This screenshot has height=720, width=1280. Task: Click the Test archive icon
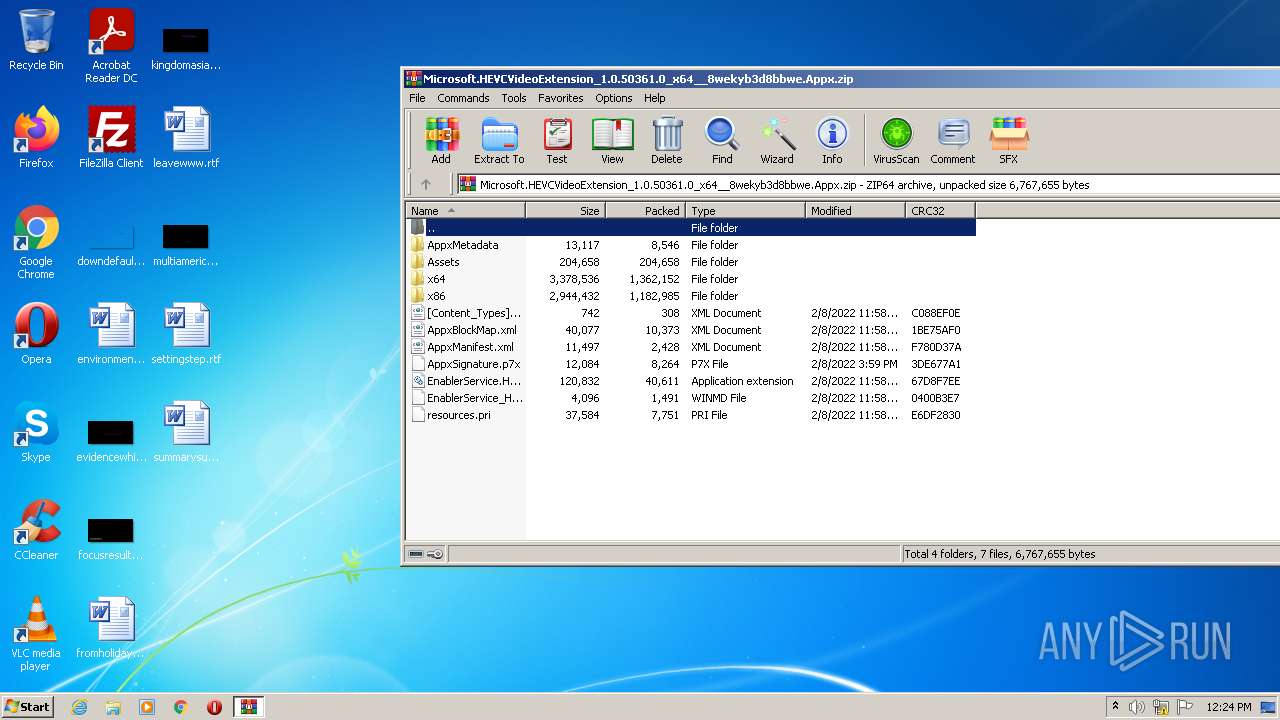point(557,141)
